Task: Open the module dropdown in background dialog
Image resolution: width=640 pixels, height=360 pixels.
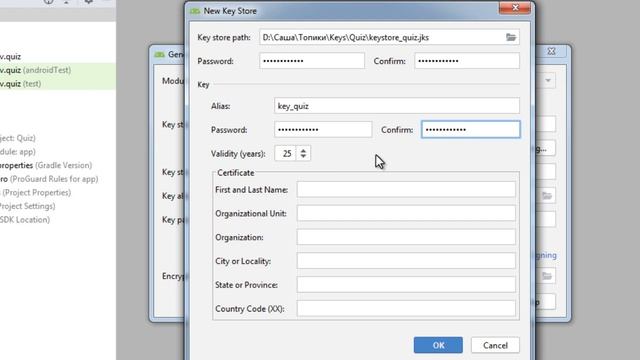Action: (x=548, y=80)
